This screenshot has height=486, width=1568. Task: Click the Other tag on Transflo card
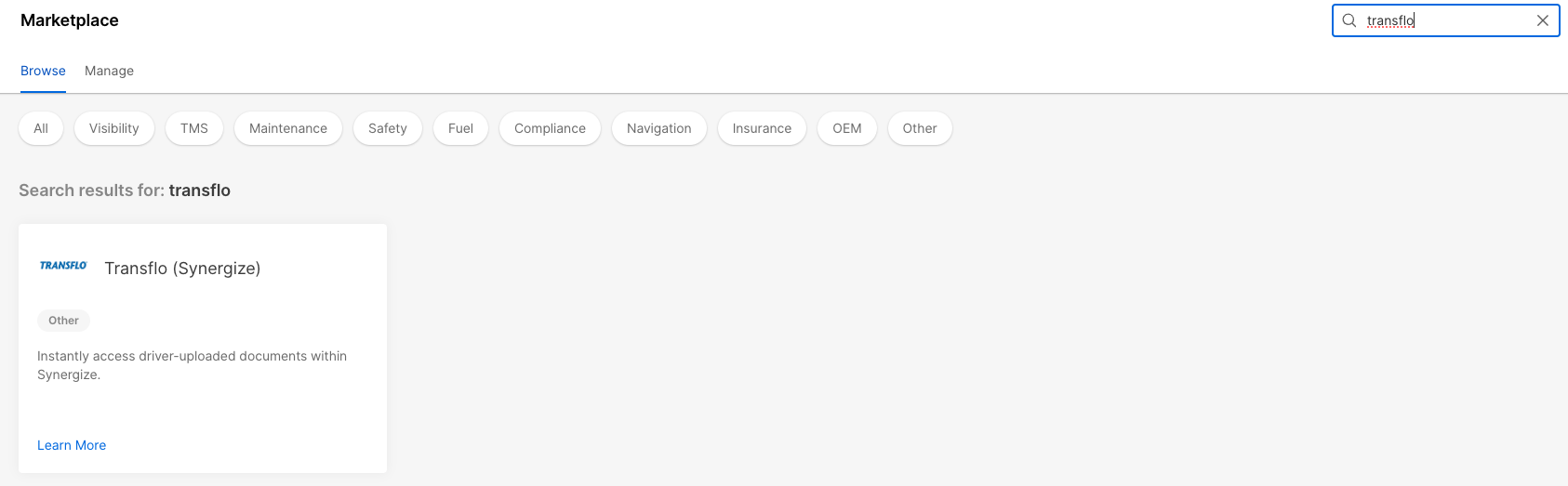click(x=63, y=321)
